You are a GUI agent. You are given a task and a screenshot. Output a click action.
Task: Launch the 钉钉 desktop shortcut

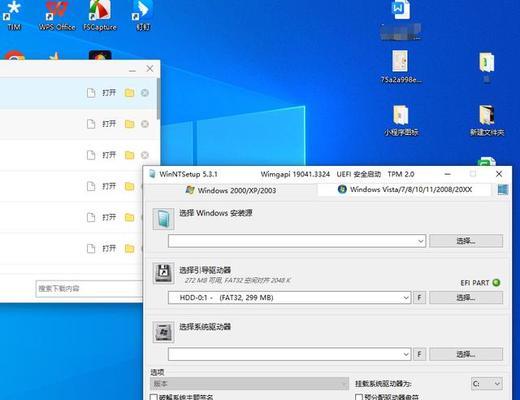coord(143,15)
